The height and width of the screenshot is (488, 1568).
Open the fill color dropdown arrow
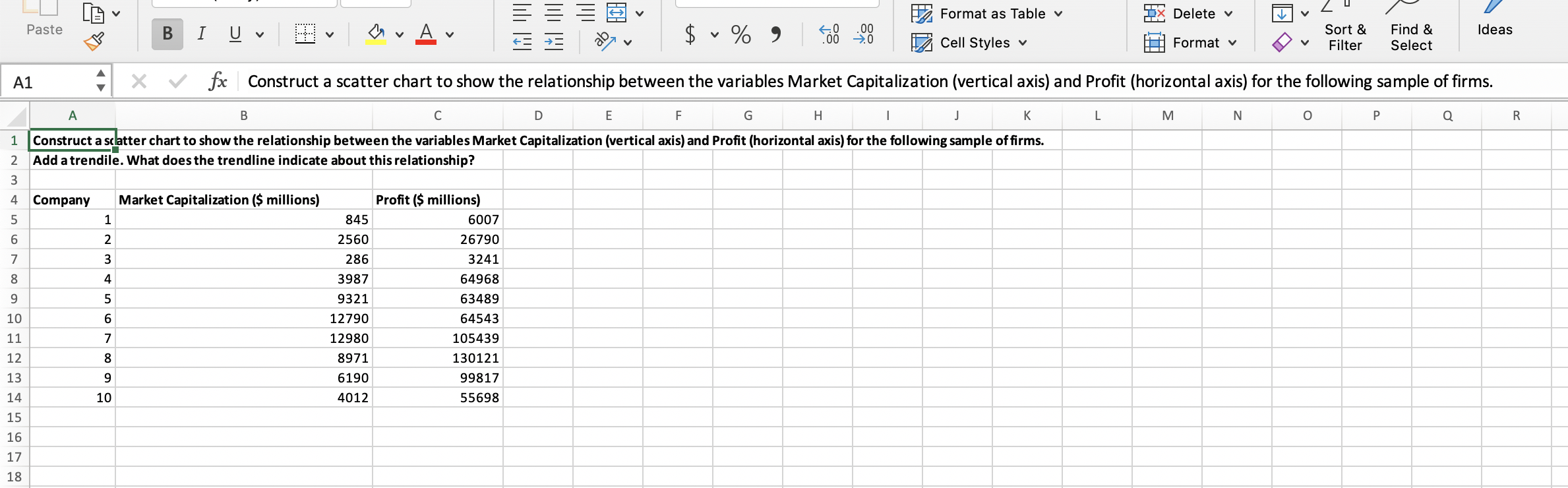(400, 34)
